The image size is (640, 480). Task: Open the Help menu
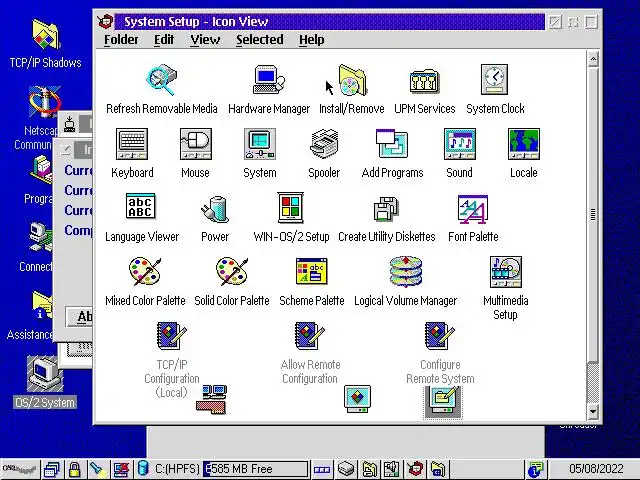[x=311, y=40]
